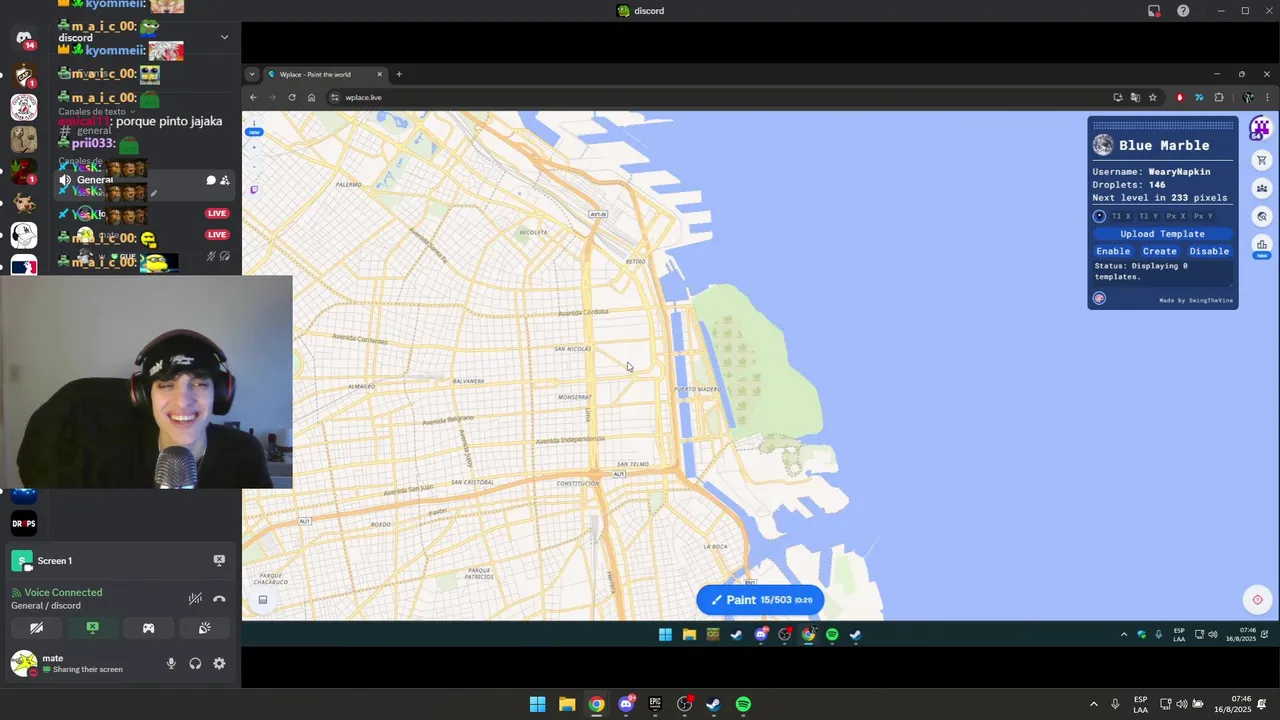Screen dimensions: 1280x720
Task: Start an activity with gamepad icon
Action: tap(148, 628)
